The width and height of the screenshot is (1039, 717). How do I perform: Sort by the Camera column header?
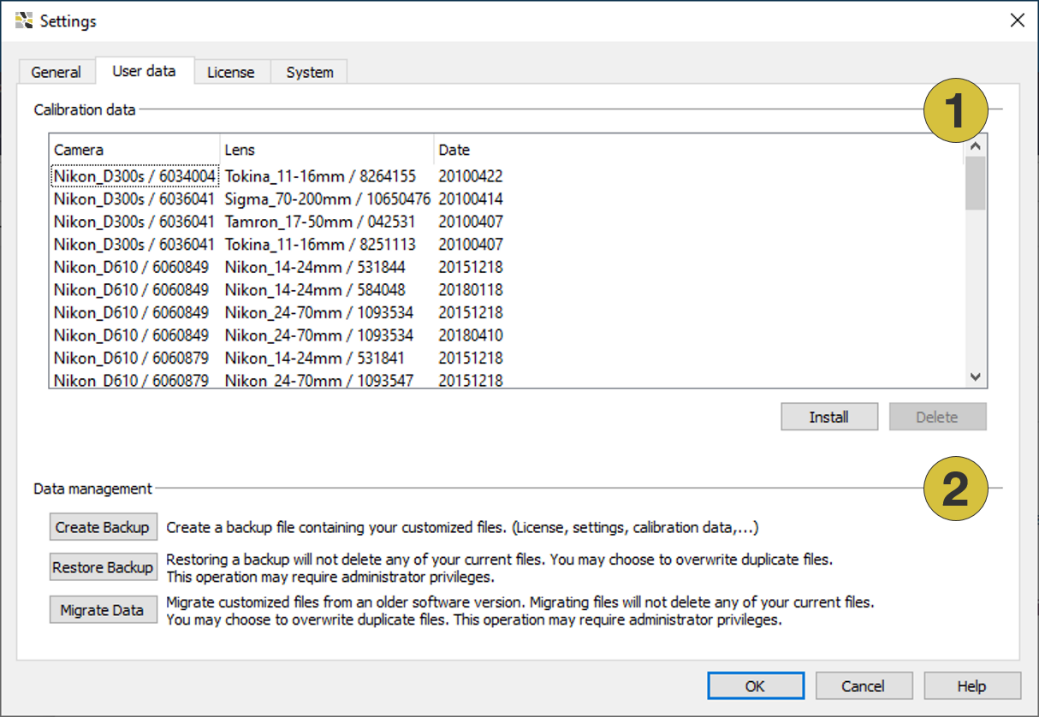click(135, 150)
